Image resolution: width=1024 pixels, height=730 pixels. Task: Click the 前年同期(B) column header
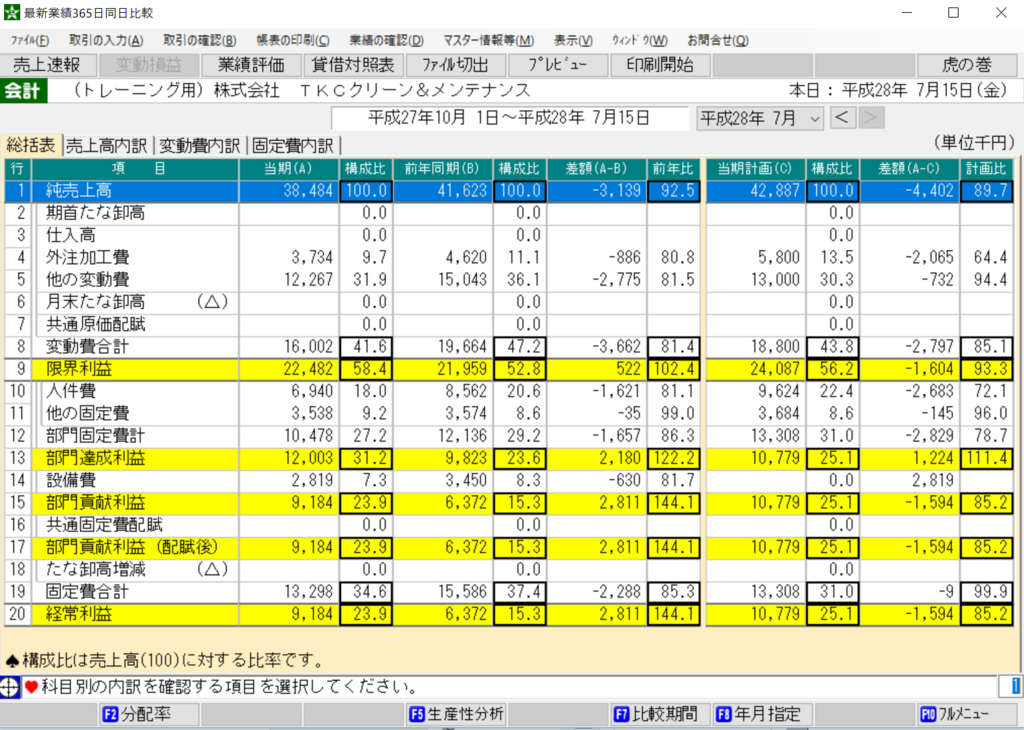point(442,168)
